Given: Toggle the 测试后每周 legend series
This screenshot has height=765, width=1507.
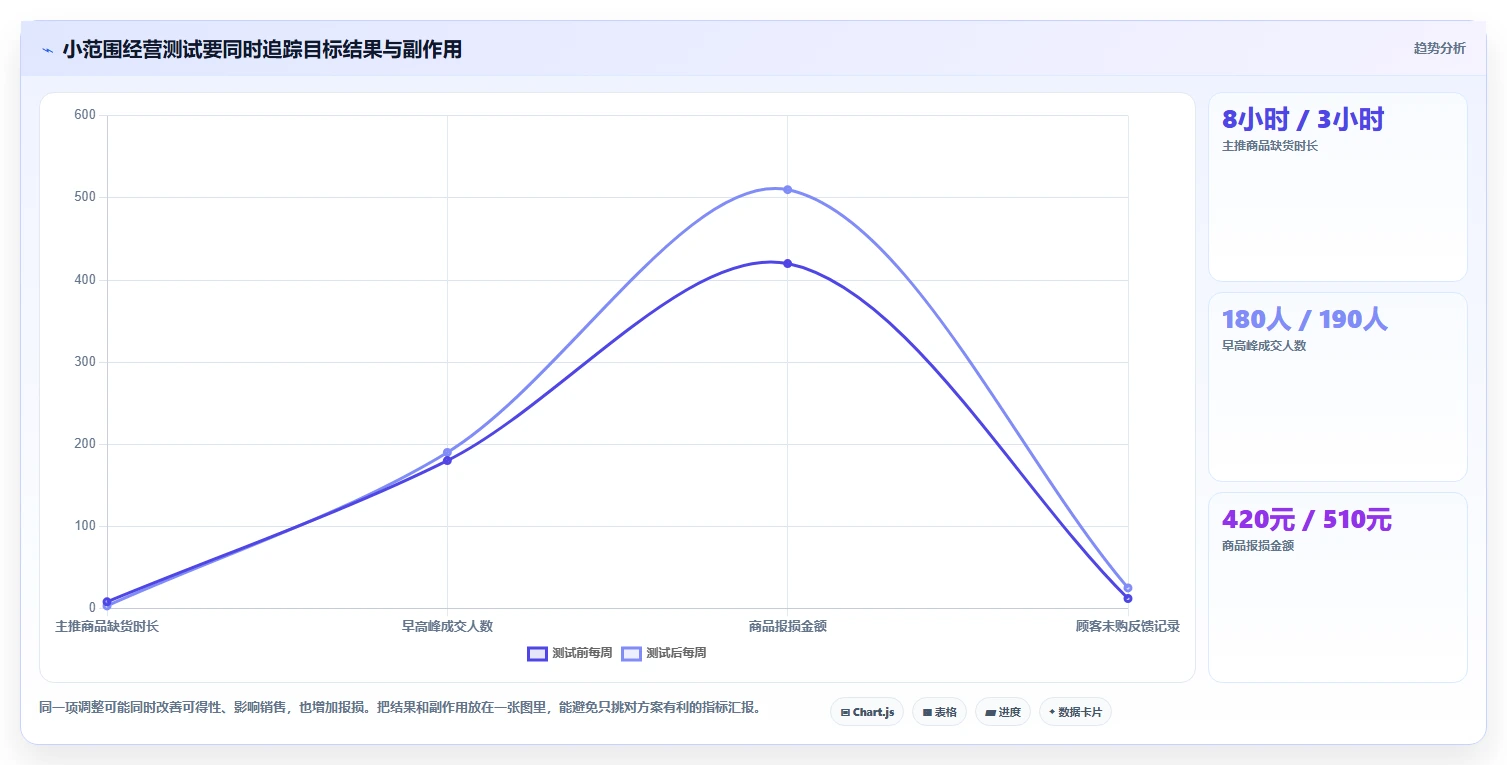Looking at the screenshot, I should tap(663, 653).
